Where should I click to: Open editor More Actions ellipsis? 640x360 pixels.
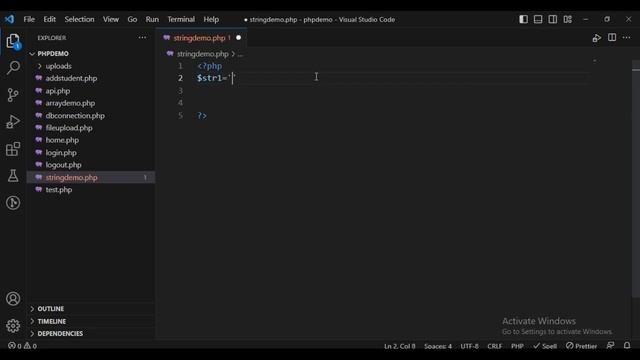coord(627,38)
